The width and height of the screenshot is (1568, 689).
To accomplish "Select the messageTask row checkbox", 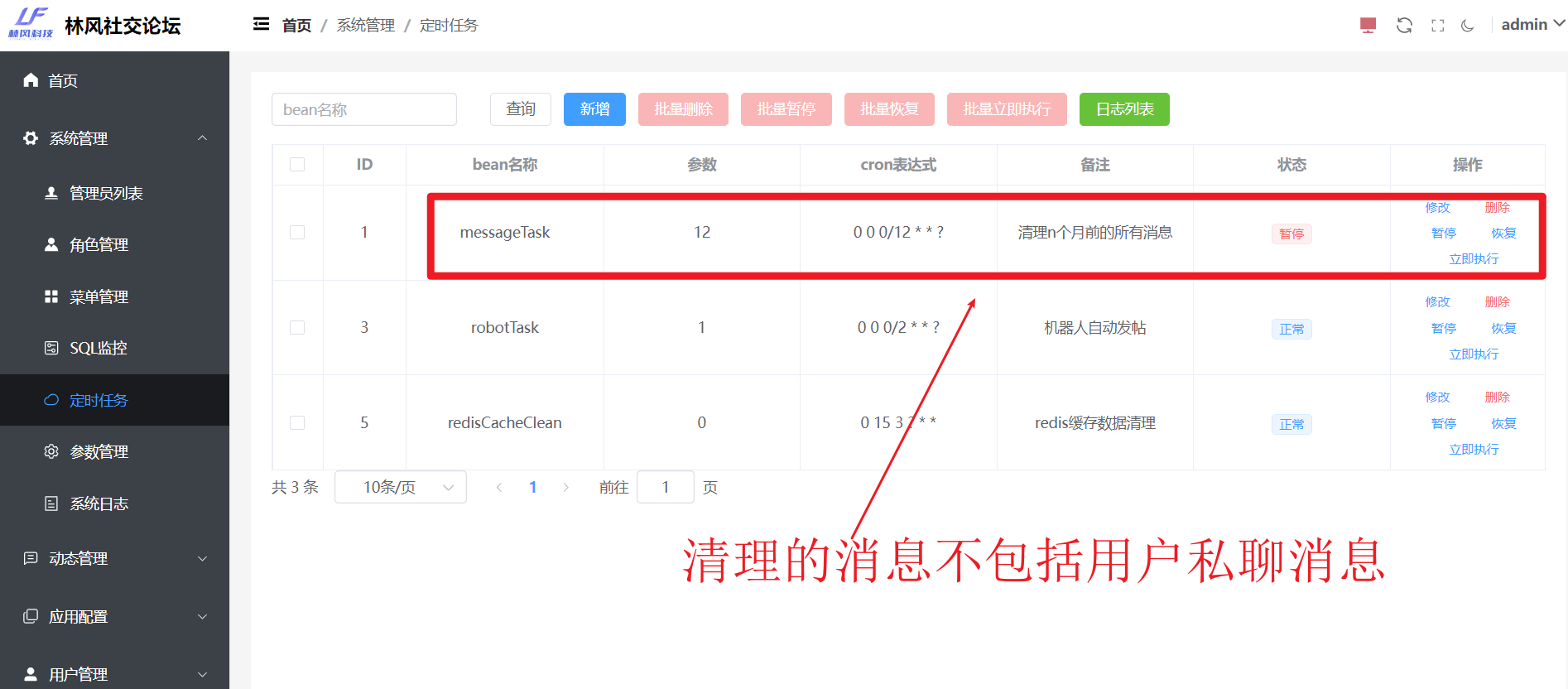I will click(297, 233).
